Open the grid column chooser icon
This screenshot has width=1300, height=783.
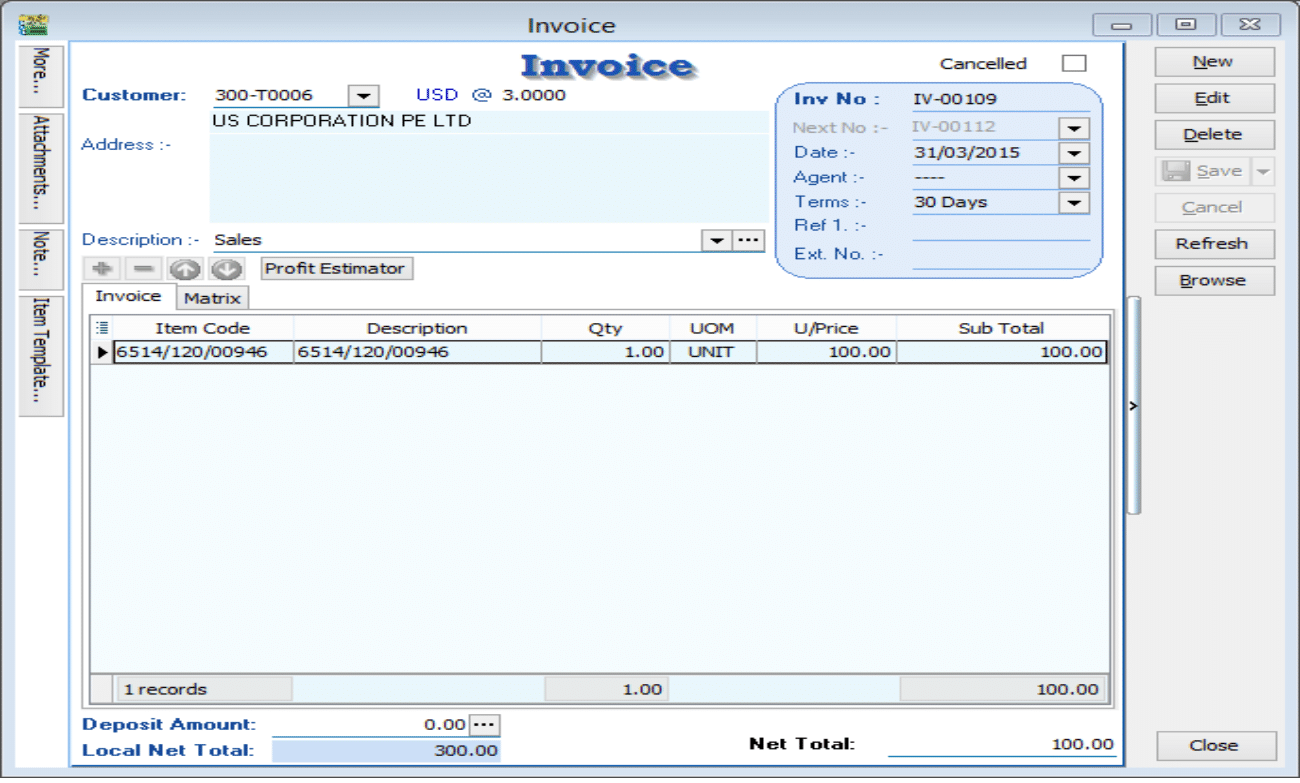(x=101, y=327)
